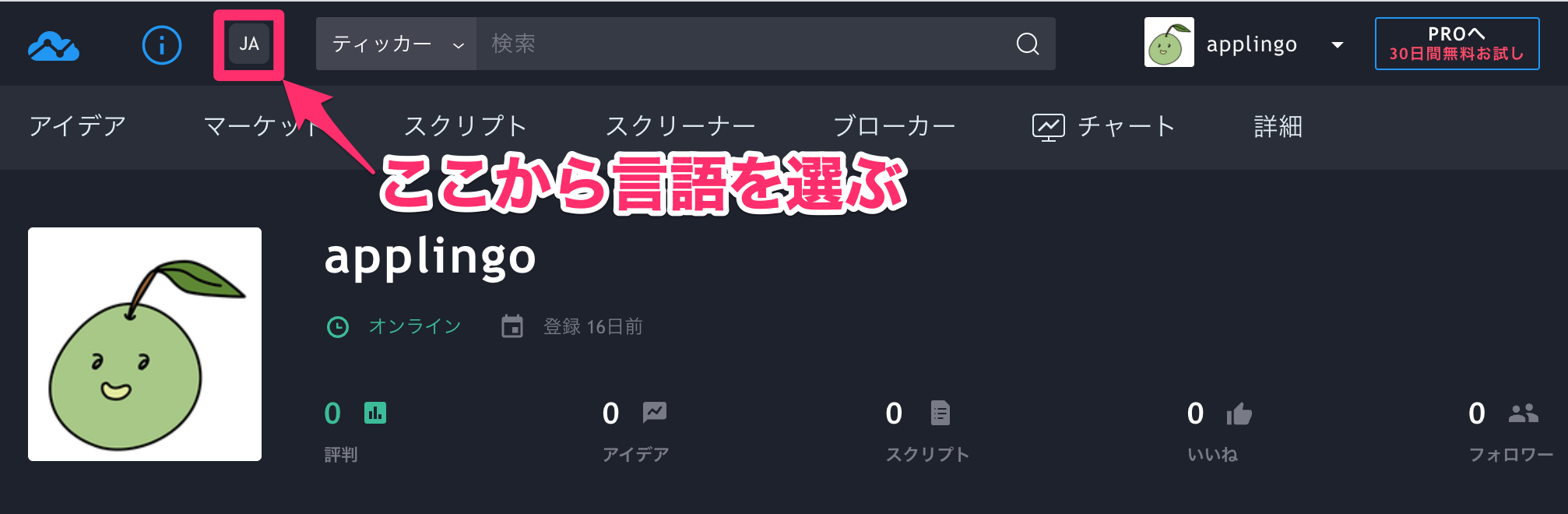Open the blue info circle icon
The width and height of the screenshot is (1568, 514).
point(162,45)
